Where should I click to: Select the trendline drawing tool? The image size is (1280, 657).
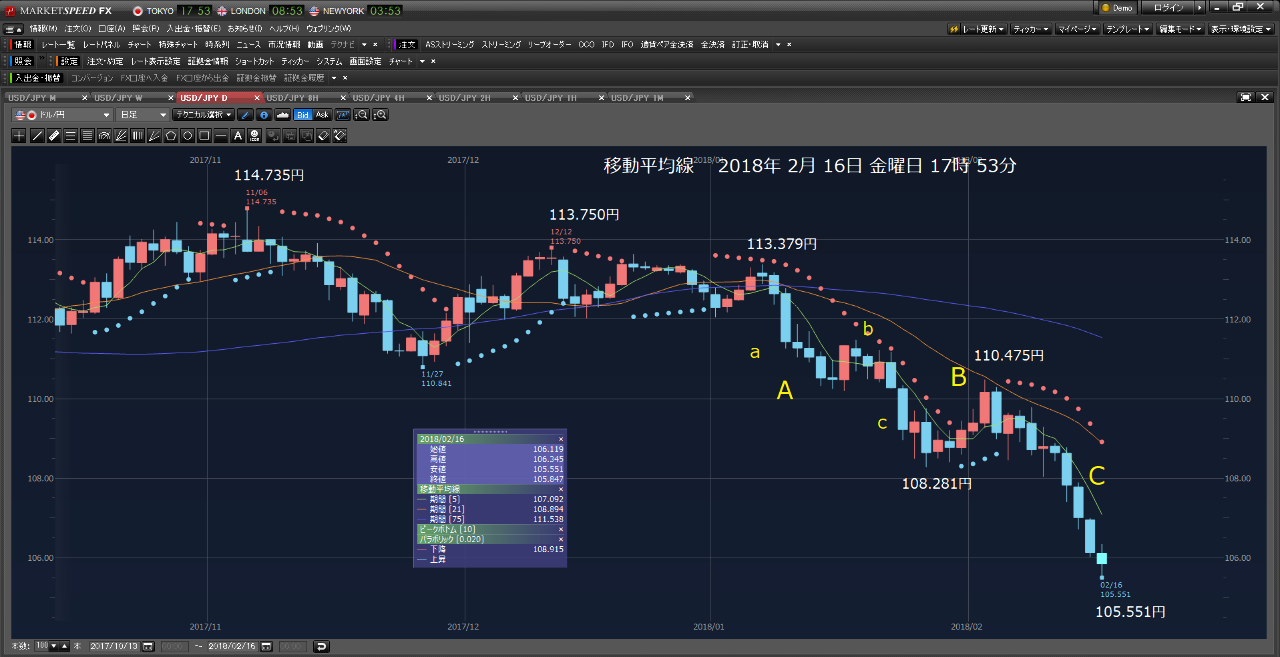click(37, 135)
